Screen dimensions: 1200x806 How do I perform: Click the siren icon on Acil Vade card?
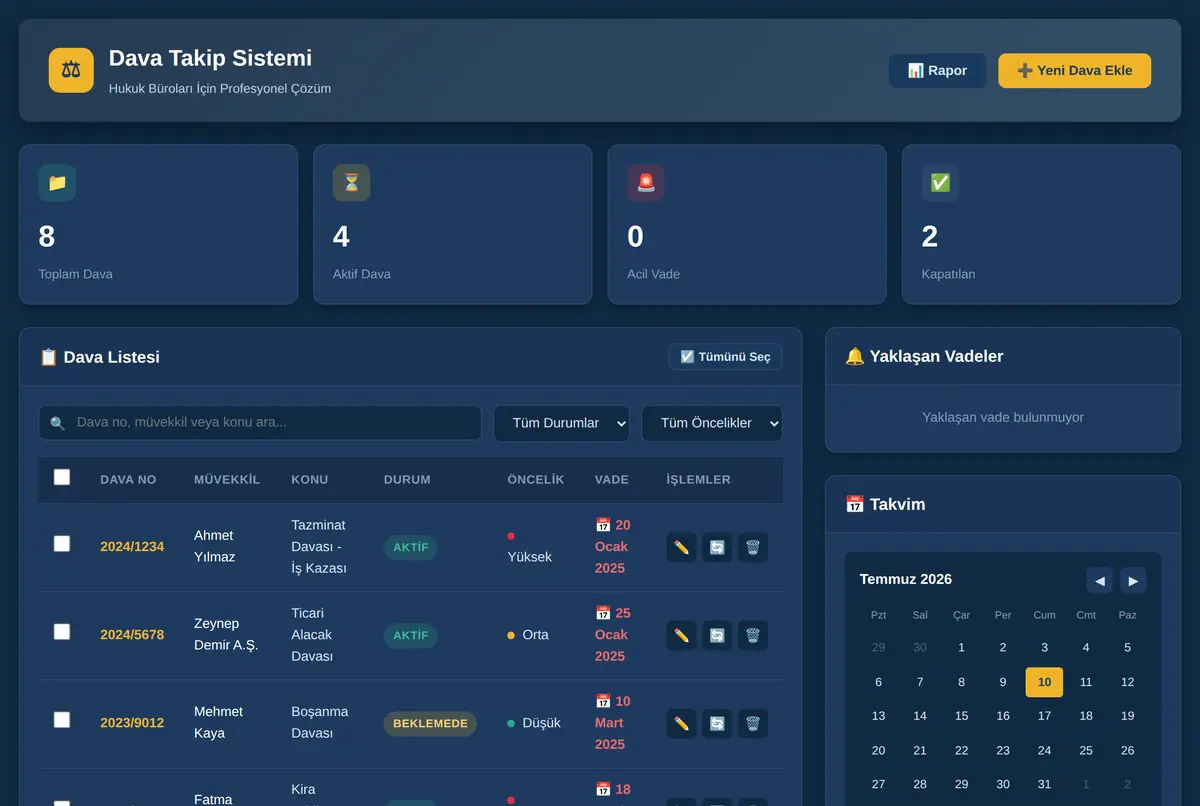646,183
